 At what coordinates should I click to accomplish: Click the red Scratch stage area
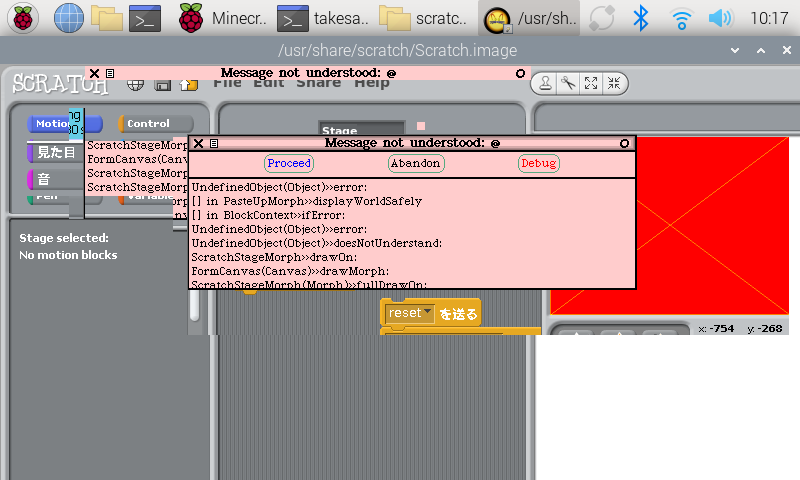pos(669,225)
